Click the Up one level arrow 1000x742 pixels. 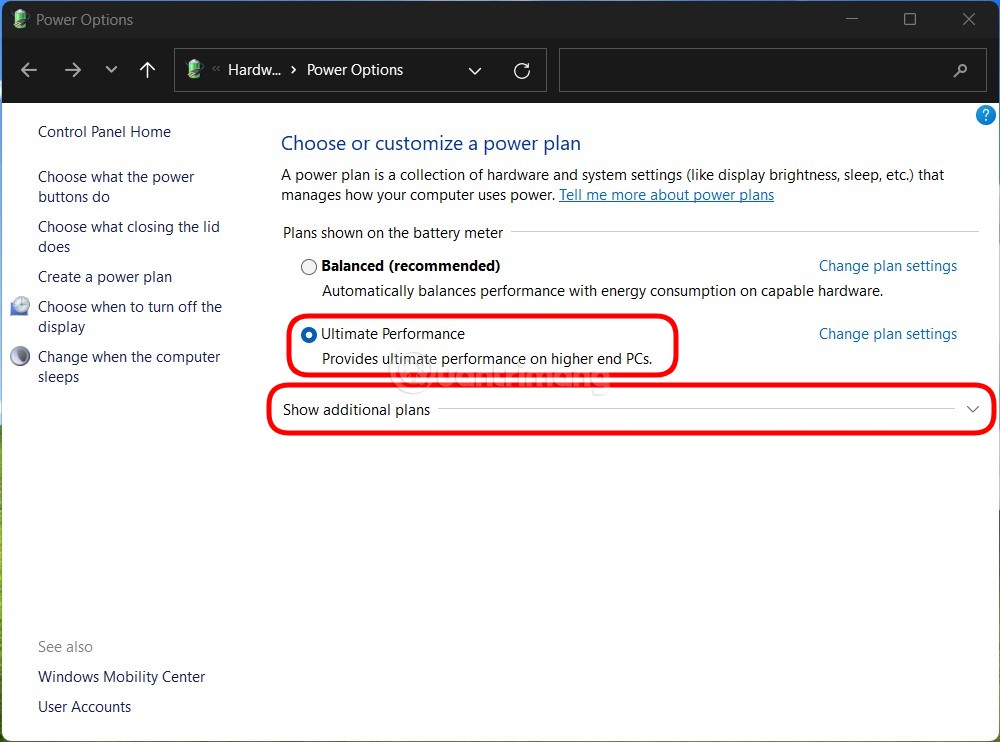pyautogui.click(x=147, y=70)
